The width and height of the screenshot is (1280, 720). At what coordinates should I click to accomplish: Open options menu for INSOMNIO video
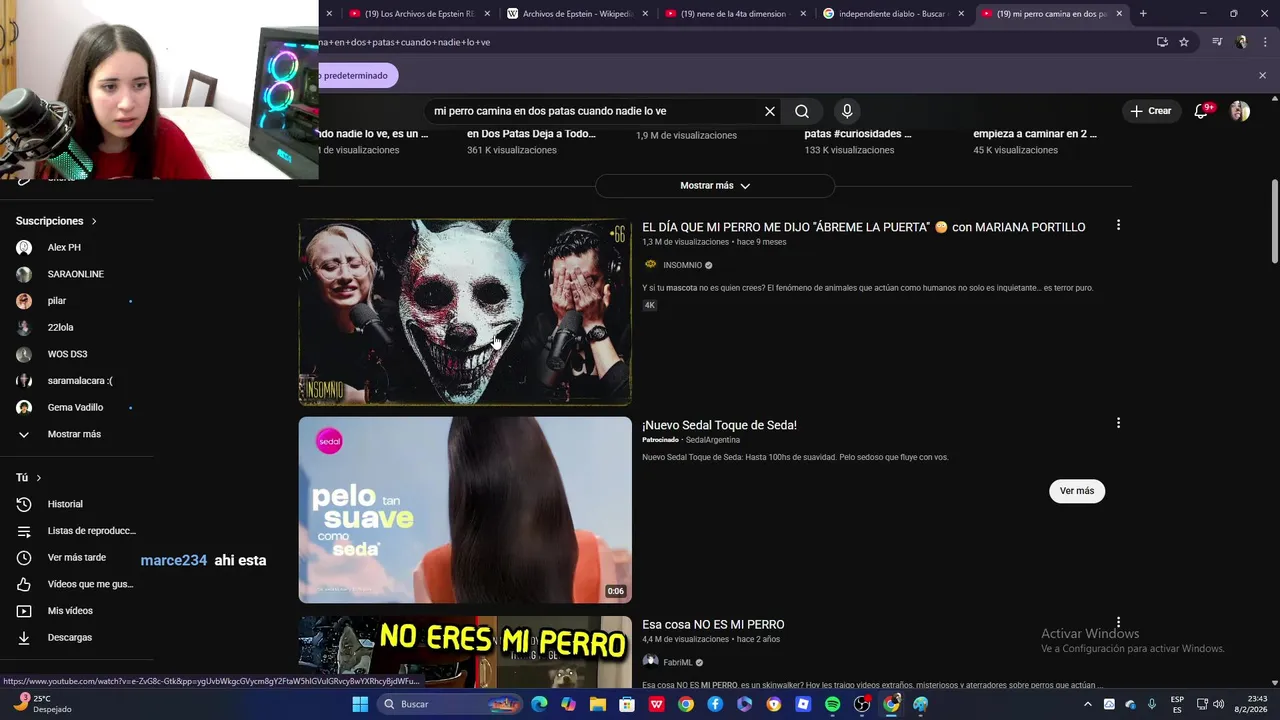click(x=1118, y=226)
